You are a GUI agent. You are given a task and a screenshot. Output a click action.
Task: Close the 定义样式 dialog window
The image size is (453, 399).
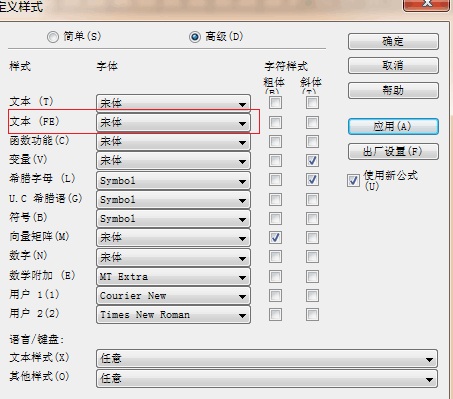point(426,5)
